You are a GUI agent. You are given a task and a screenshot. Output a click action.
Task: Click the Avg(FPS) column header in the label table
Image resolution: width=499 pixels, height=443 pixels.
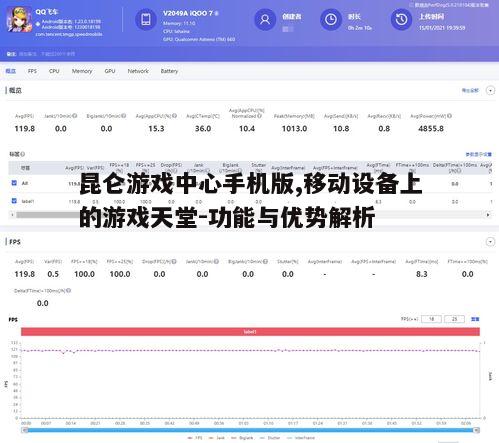pyautogui.click(x=74, y=168)
